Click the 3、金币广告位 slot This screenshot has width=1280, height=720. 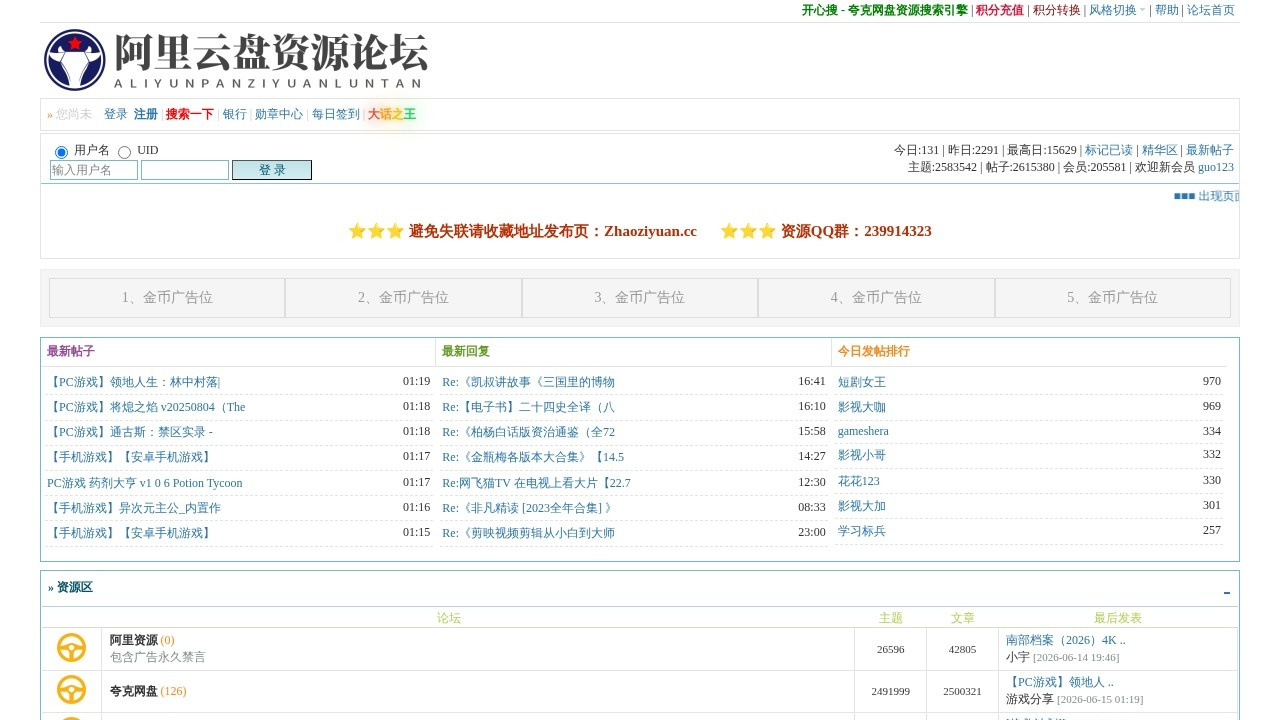[640, 298]
